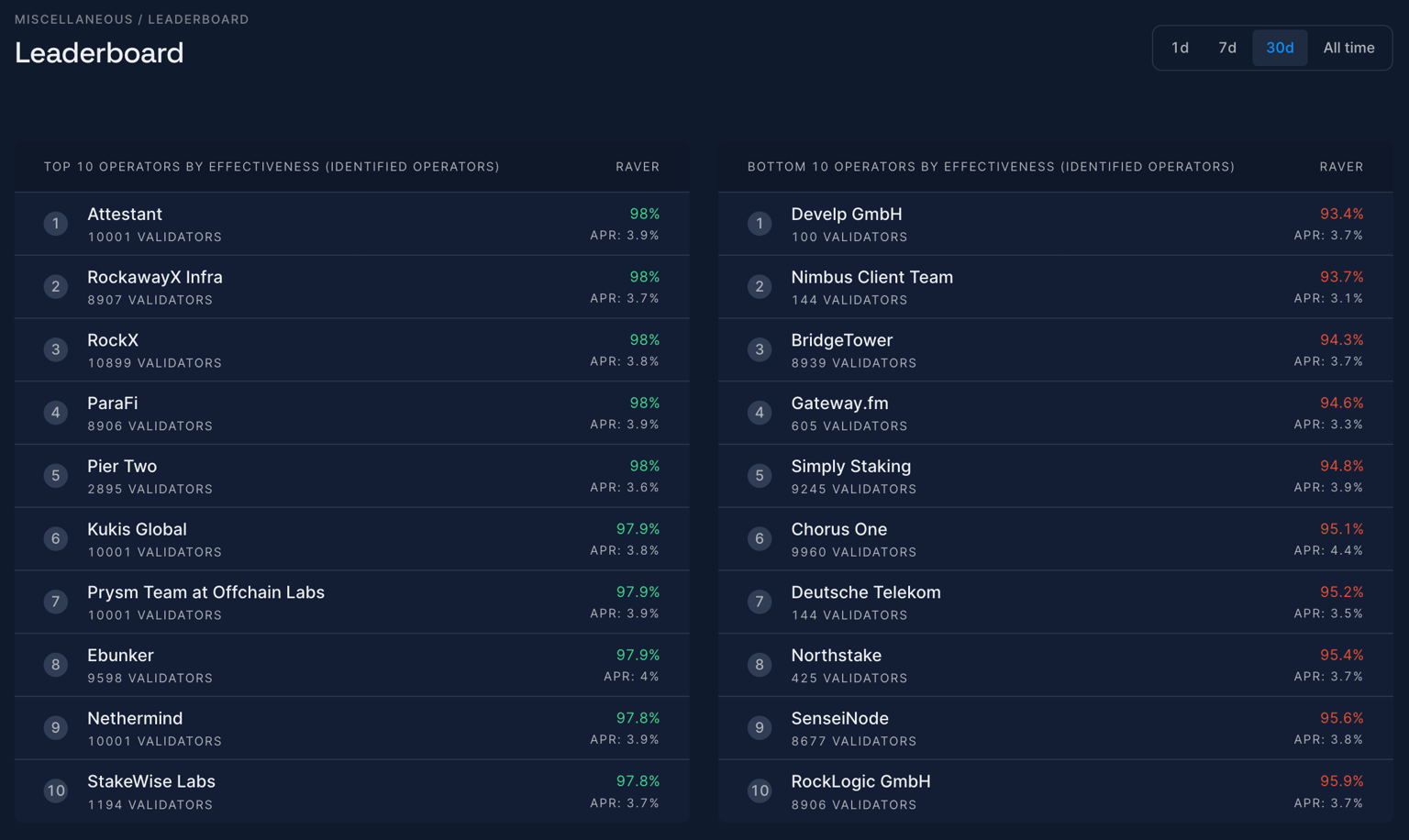Screen dimensions: 1409x840
Task: Open the Ebunker operator
Action: click(x=120, y=656)
